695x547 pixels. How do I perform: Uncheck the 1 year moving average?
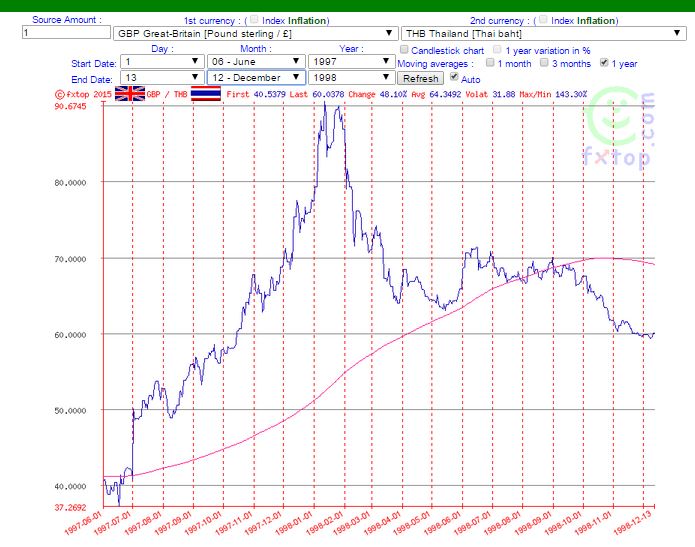click(604, 63)
